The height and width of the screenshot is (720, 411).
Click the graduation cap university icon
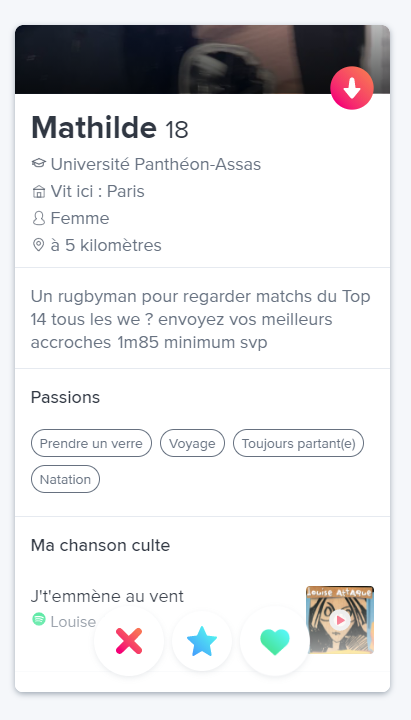click(39, 163)
